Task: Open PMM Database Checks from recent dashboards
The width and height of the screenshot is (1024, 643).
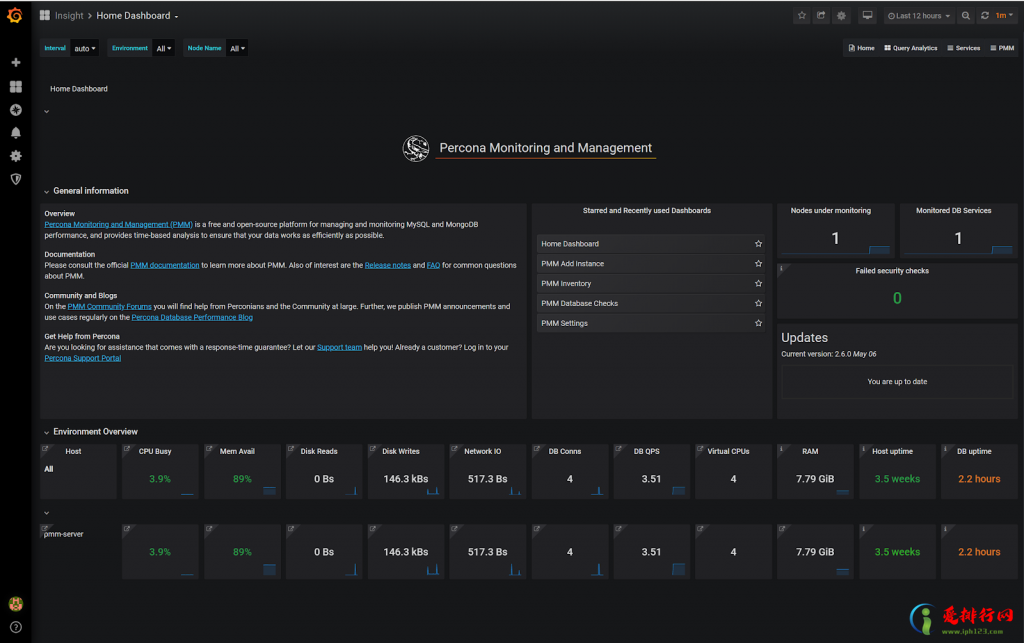Action: [650, 304]
